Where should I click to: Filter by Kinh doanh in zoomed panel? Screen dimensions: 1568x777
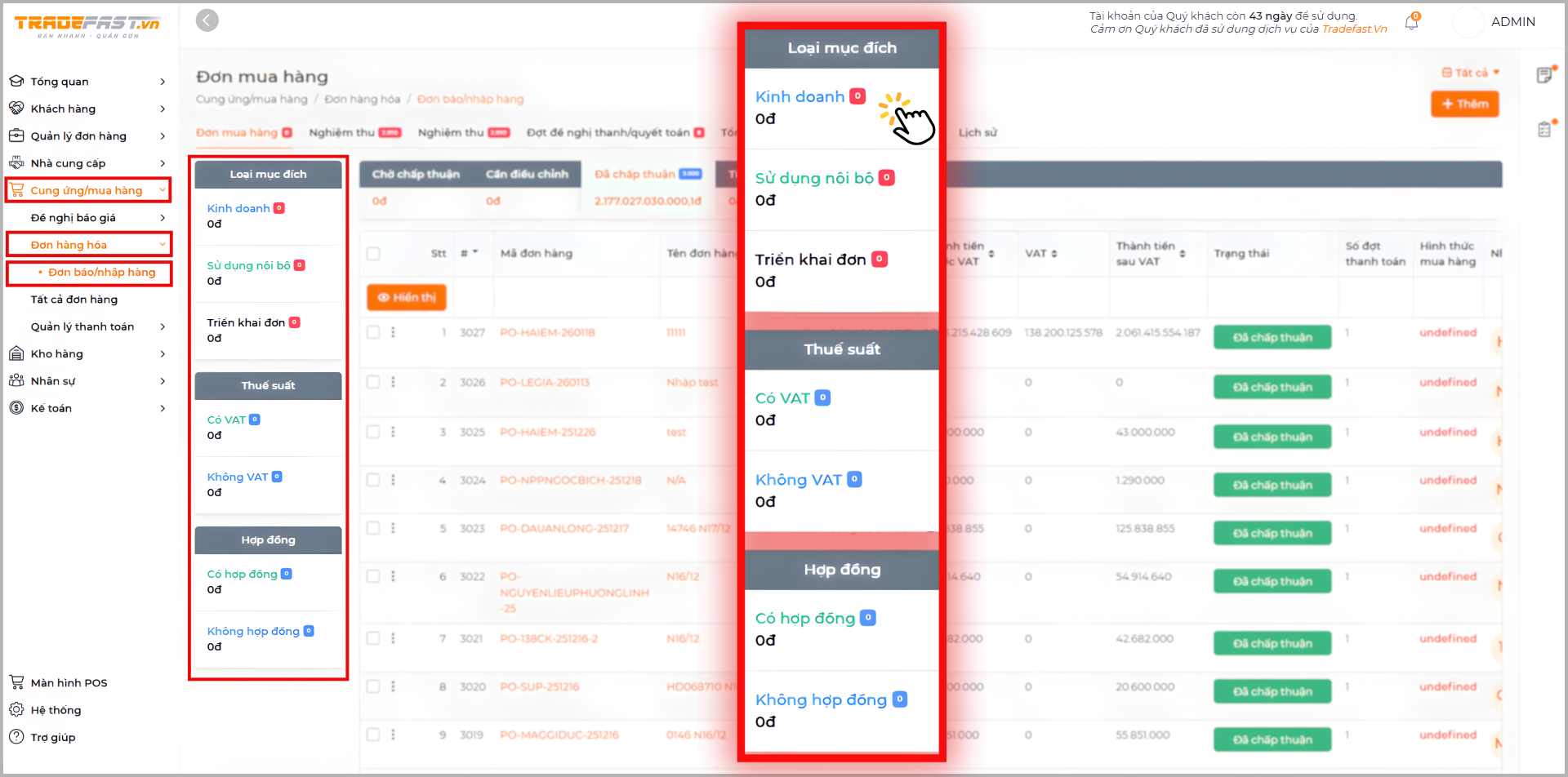pyautogui.click(x=800, y=97)
